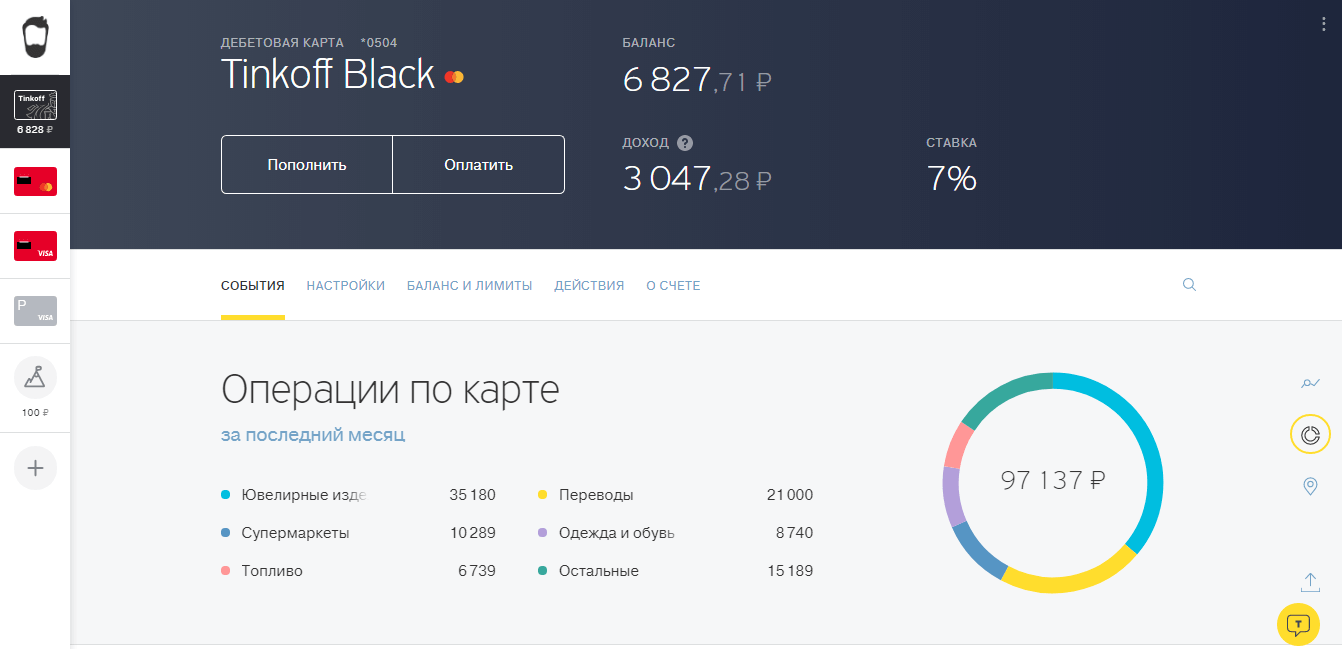The width and height of the screenshot is (1342, 649).
Task: Switch to line chart view
Action: [1310, 383]
